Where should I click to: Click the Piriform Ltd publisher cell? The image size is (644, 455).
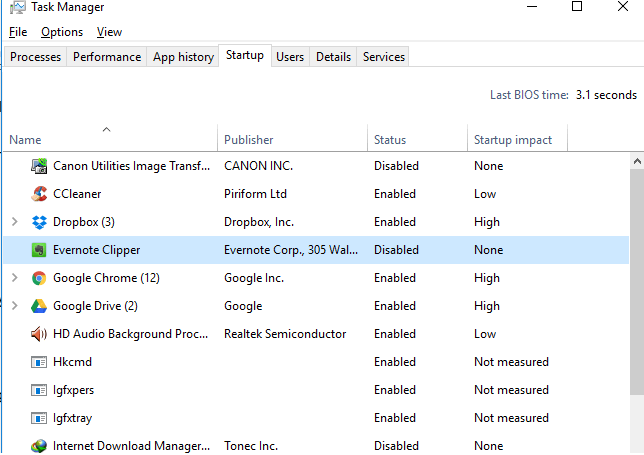point(255,194)
